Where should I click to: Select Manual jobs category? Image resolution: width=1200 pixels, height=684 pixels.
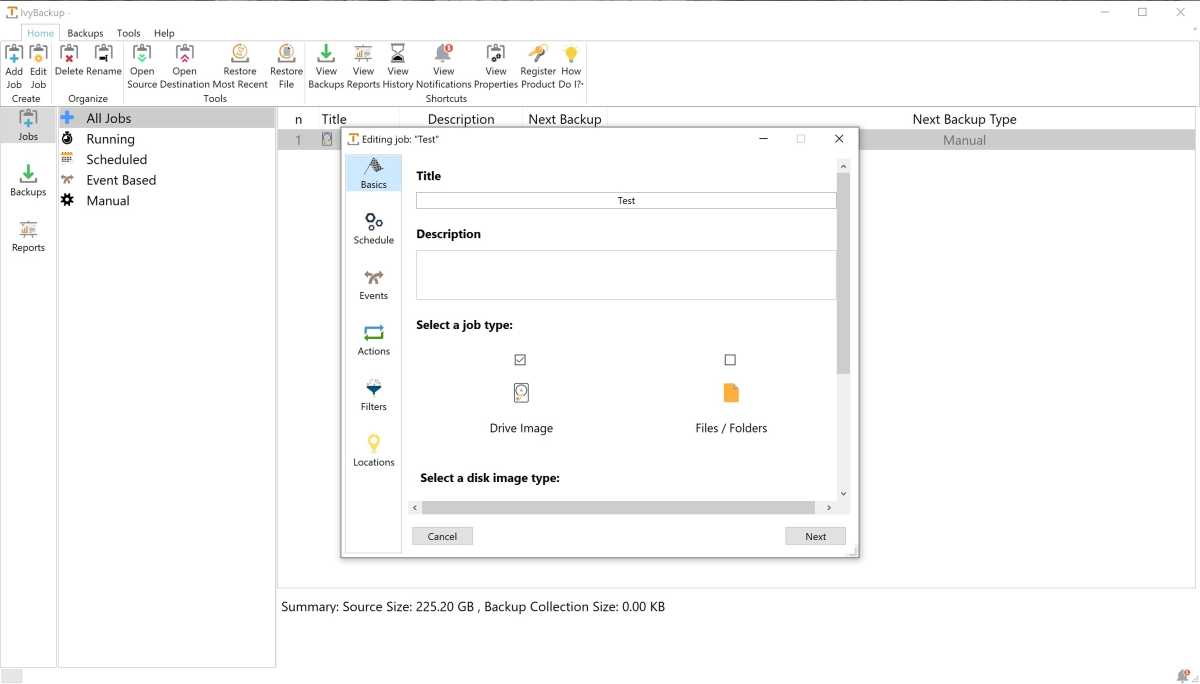166,201
